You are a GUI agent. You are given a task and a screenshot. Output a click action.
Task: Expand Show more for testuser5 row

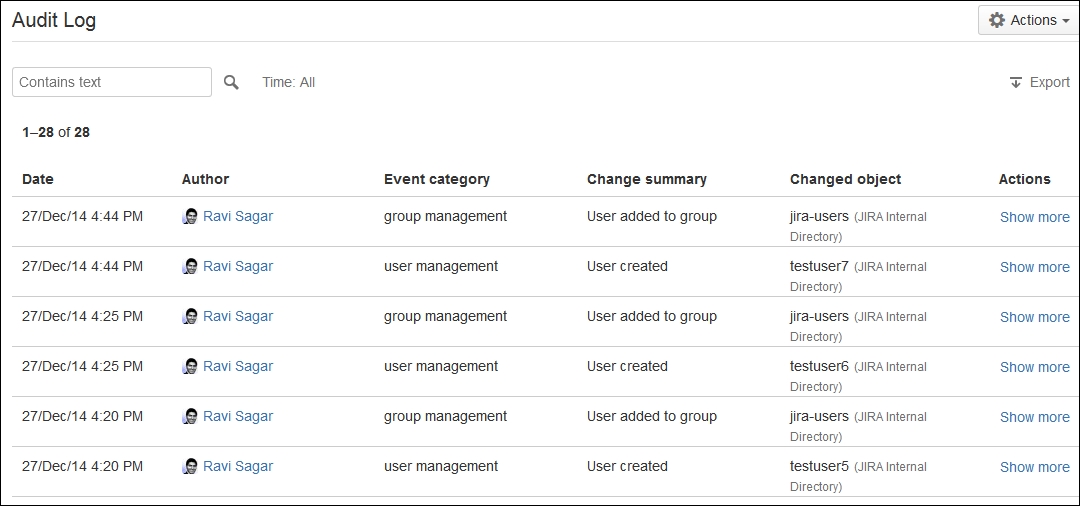[1035, 467]
